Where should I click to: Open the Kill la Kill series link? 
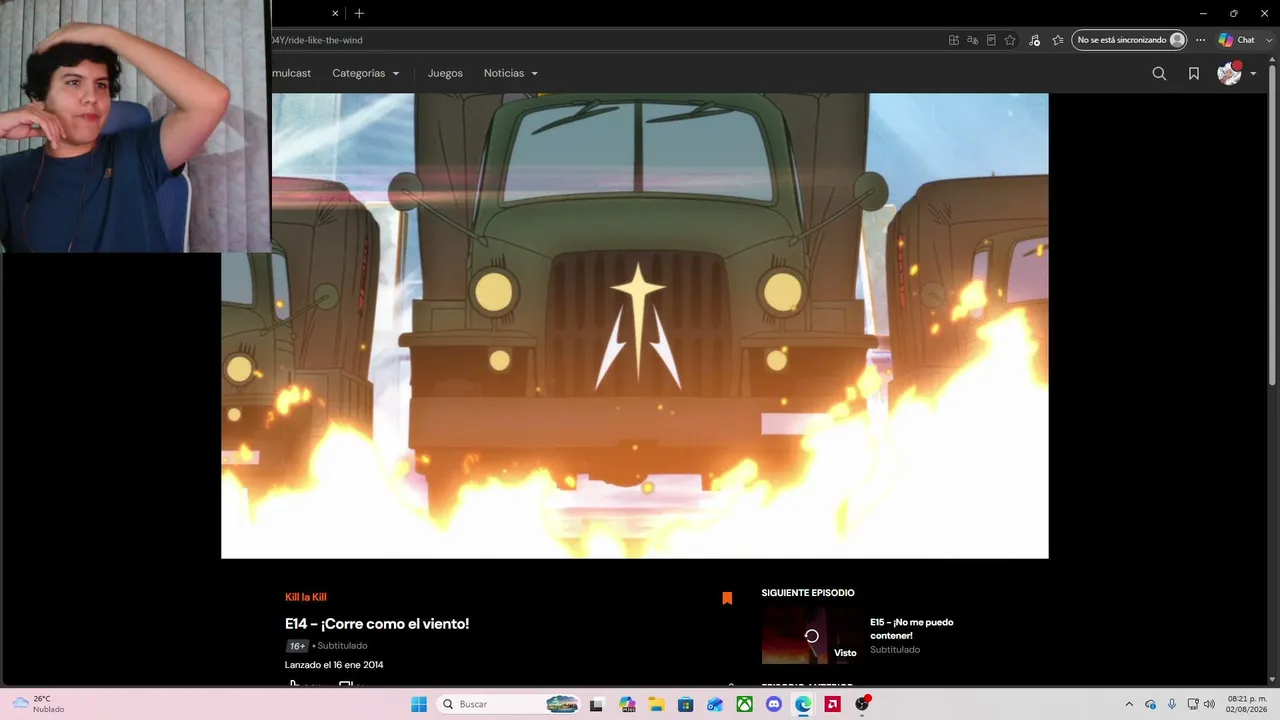[x=306, y=597]
